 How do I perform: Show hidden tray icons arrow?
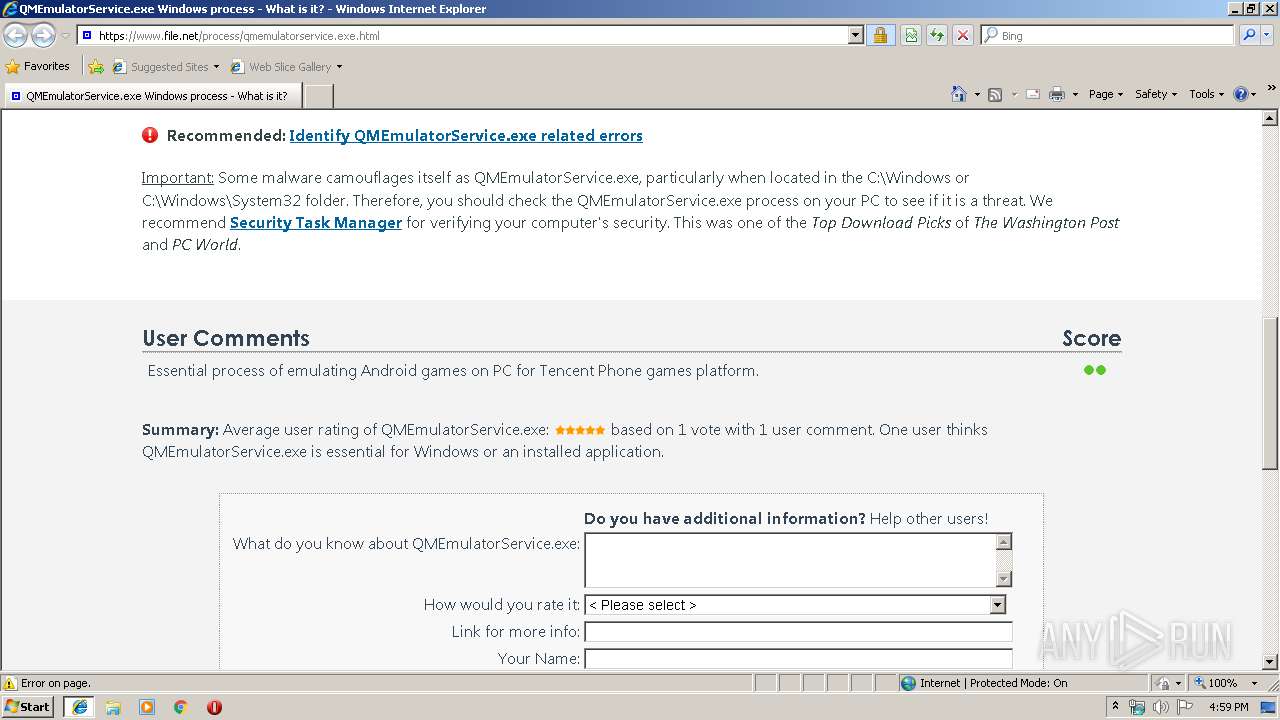coord(1115,707)
